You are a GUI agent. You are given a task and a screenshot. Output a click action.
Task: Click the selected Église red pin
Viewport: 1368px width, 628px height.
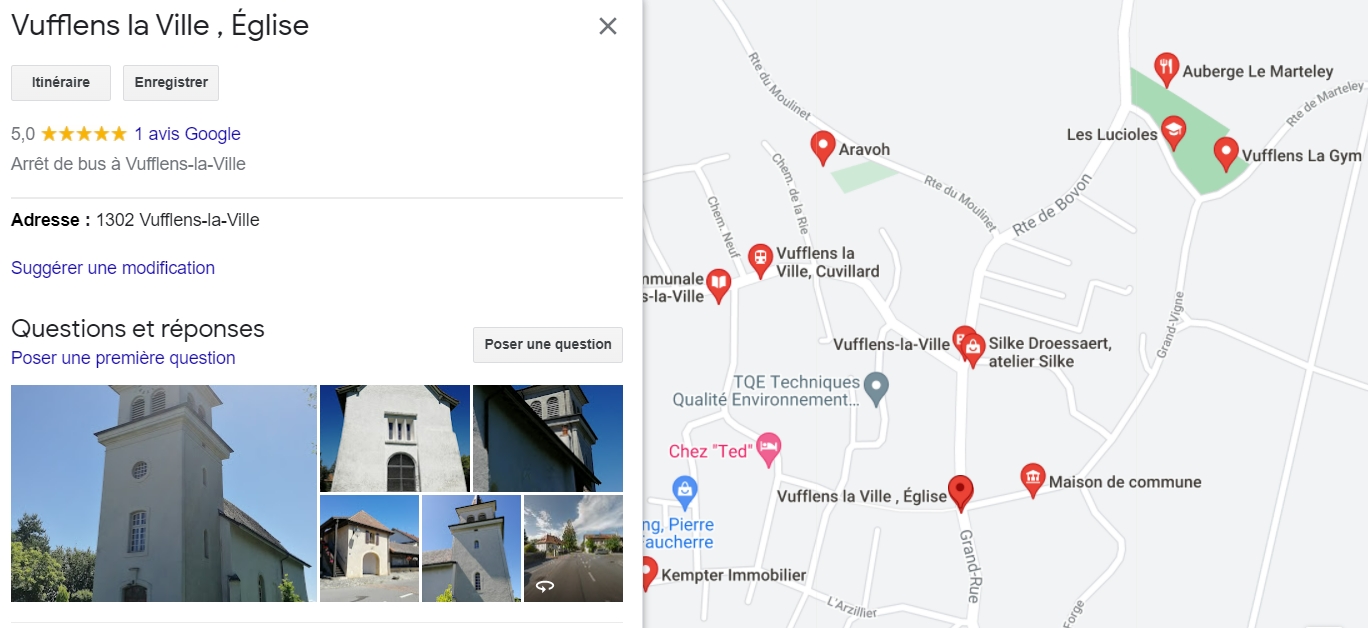pos(961,492)
